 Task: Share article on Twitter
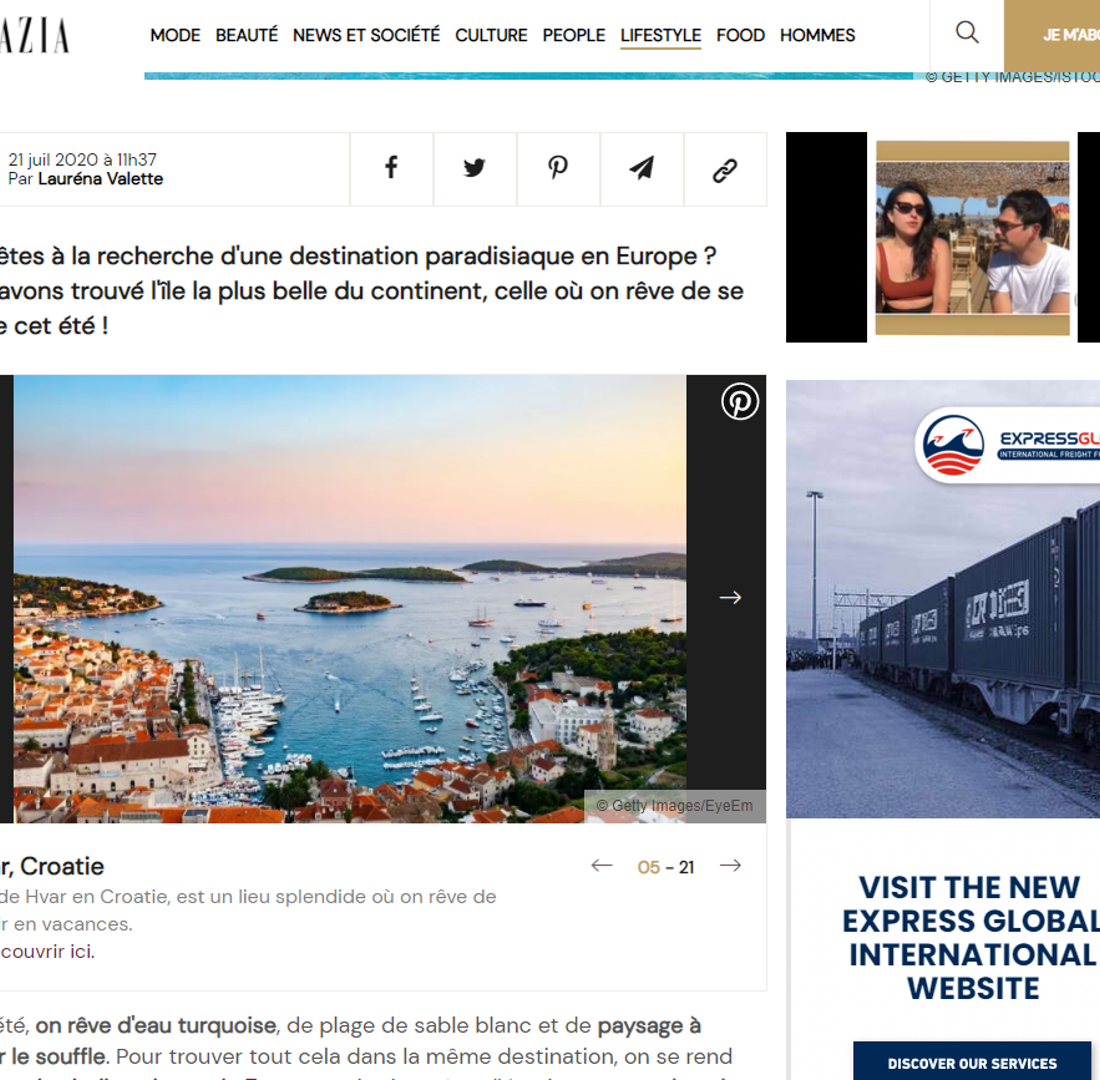[x=475, y=168]
